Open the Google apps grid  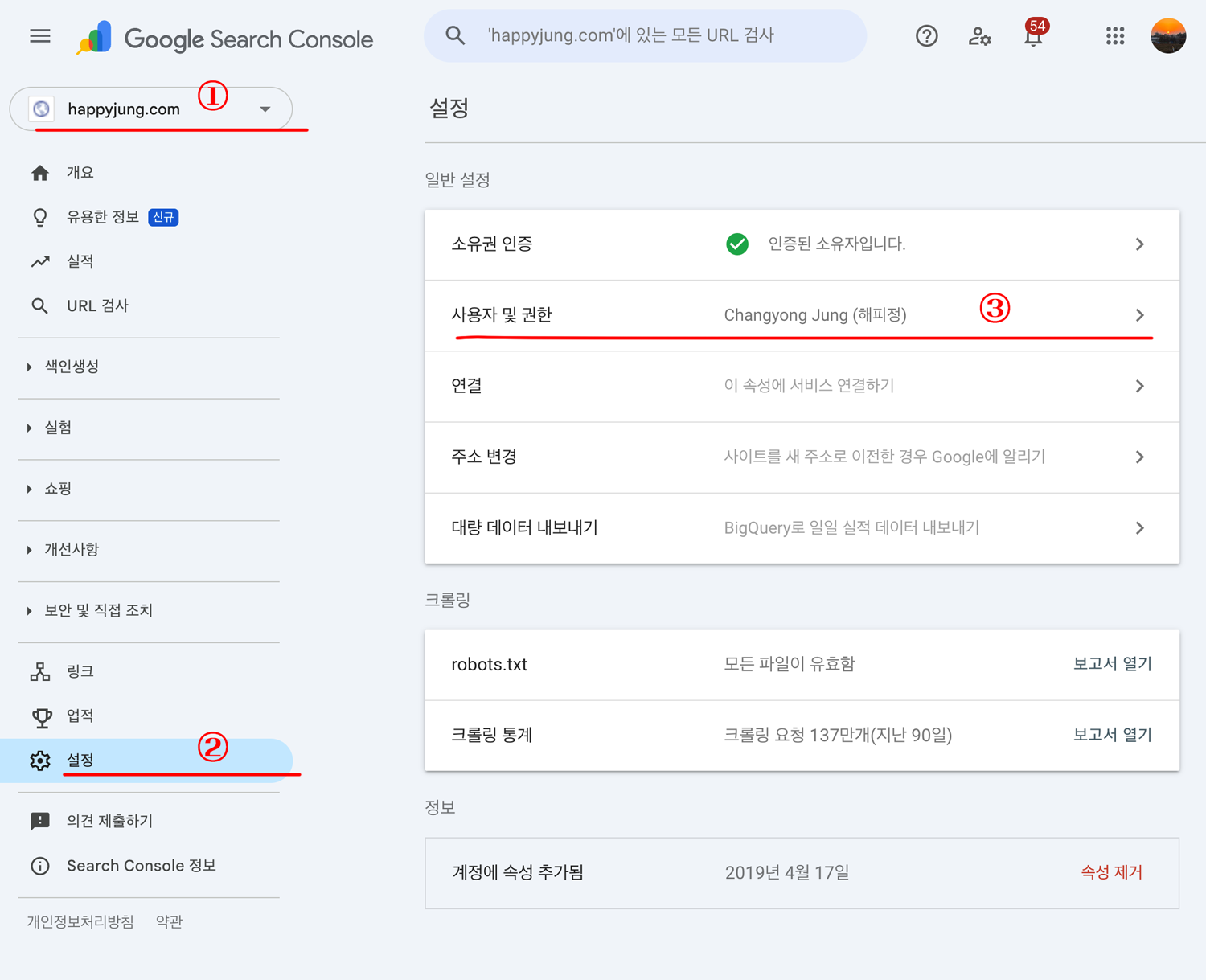[x=1114, y=36]
